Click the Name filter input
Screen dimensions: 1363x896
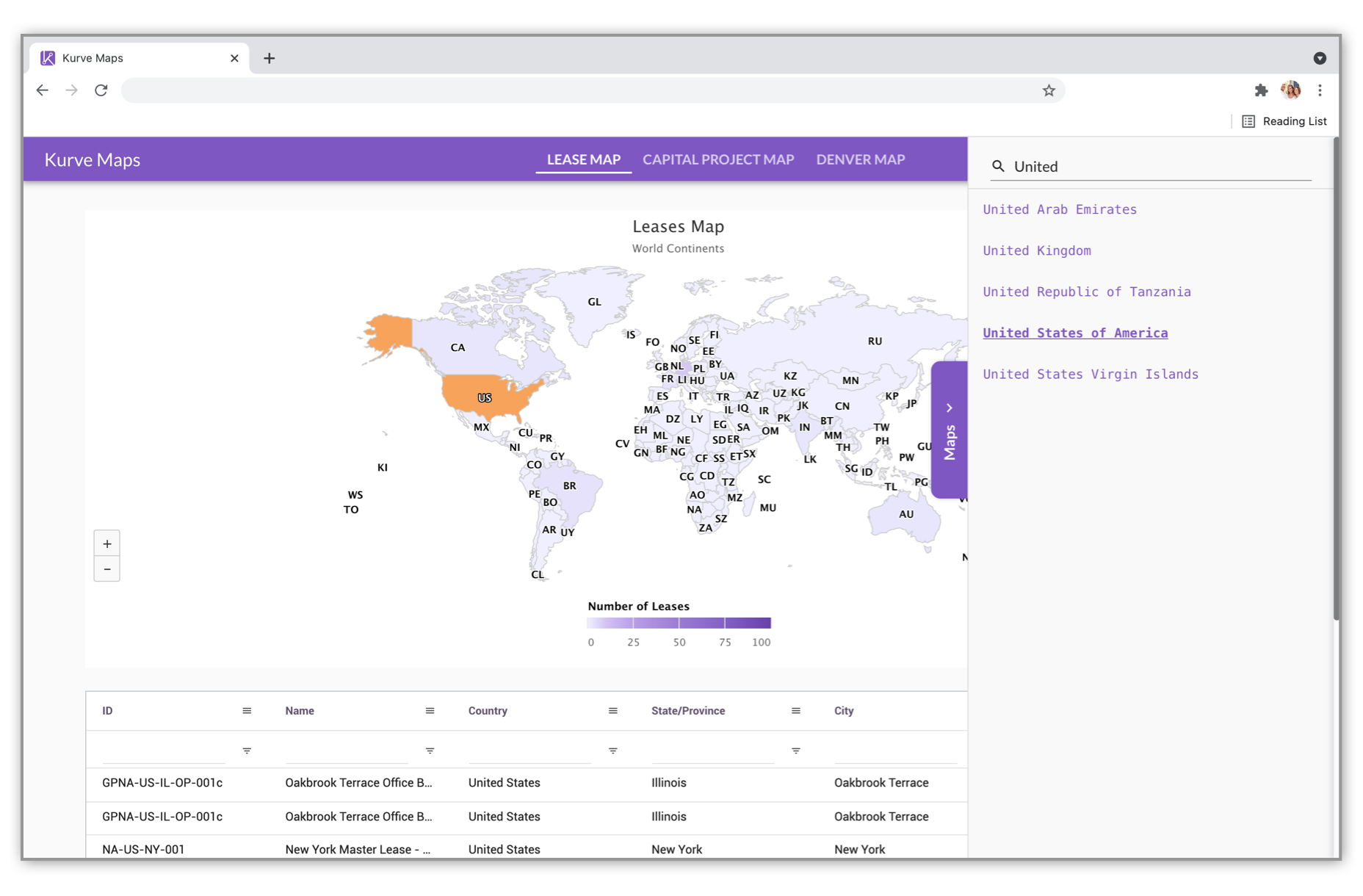click(x=347, y=751)
